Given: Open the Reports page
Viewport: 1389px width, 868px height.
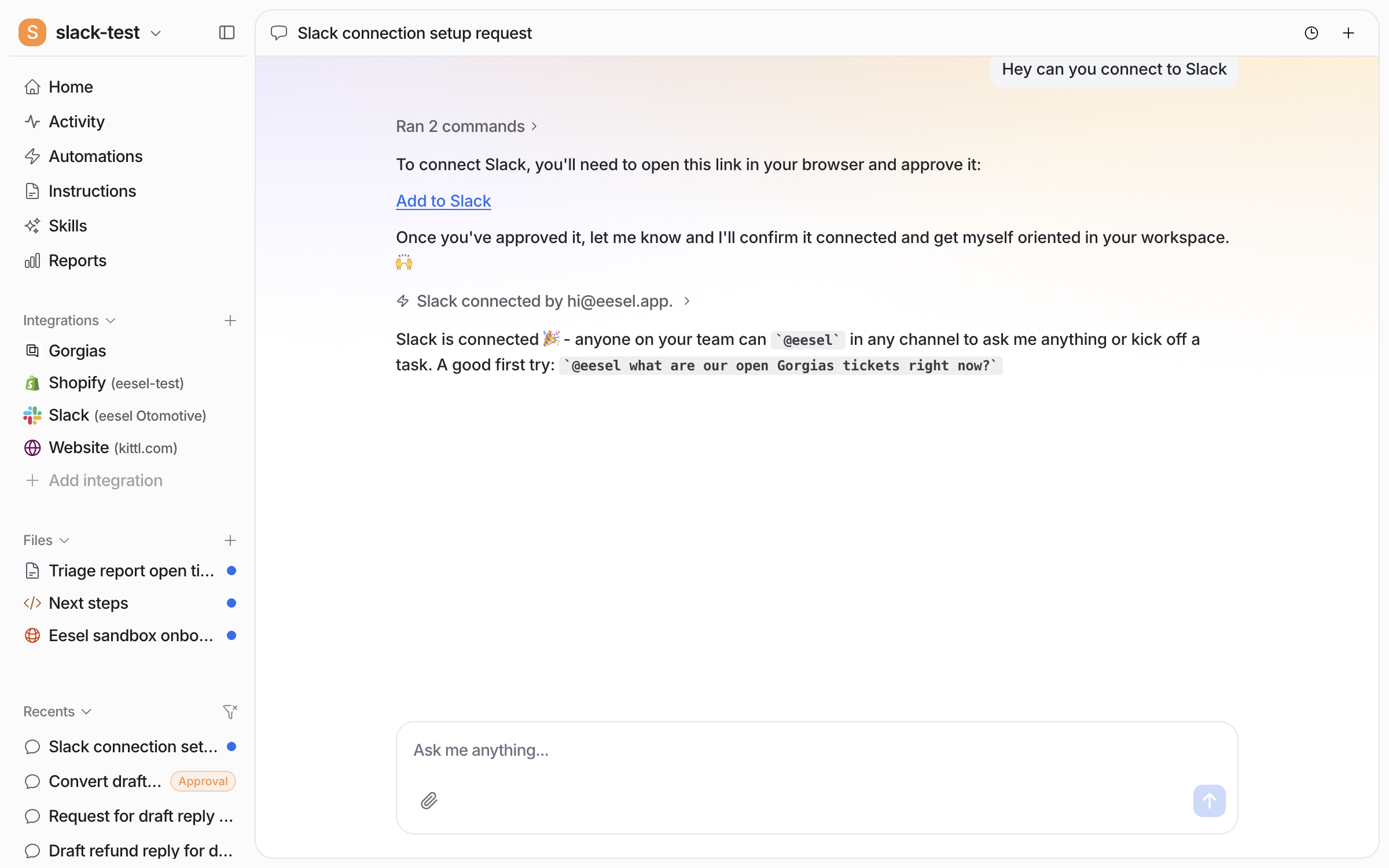Looking at the screenshot, I should (x=127, y=260).
